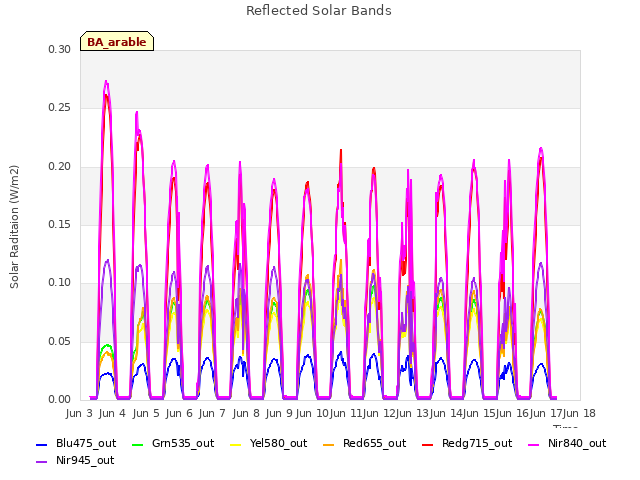Click the blue Blu475_out legend color marker

[x=42, y=444]
